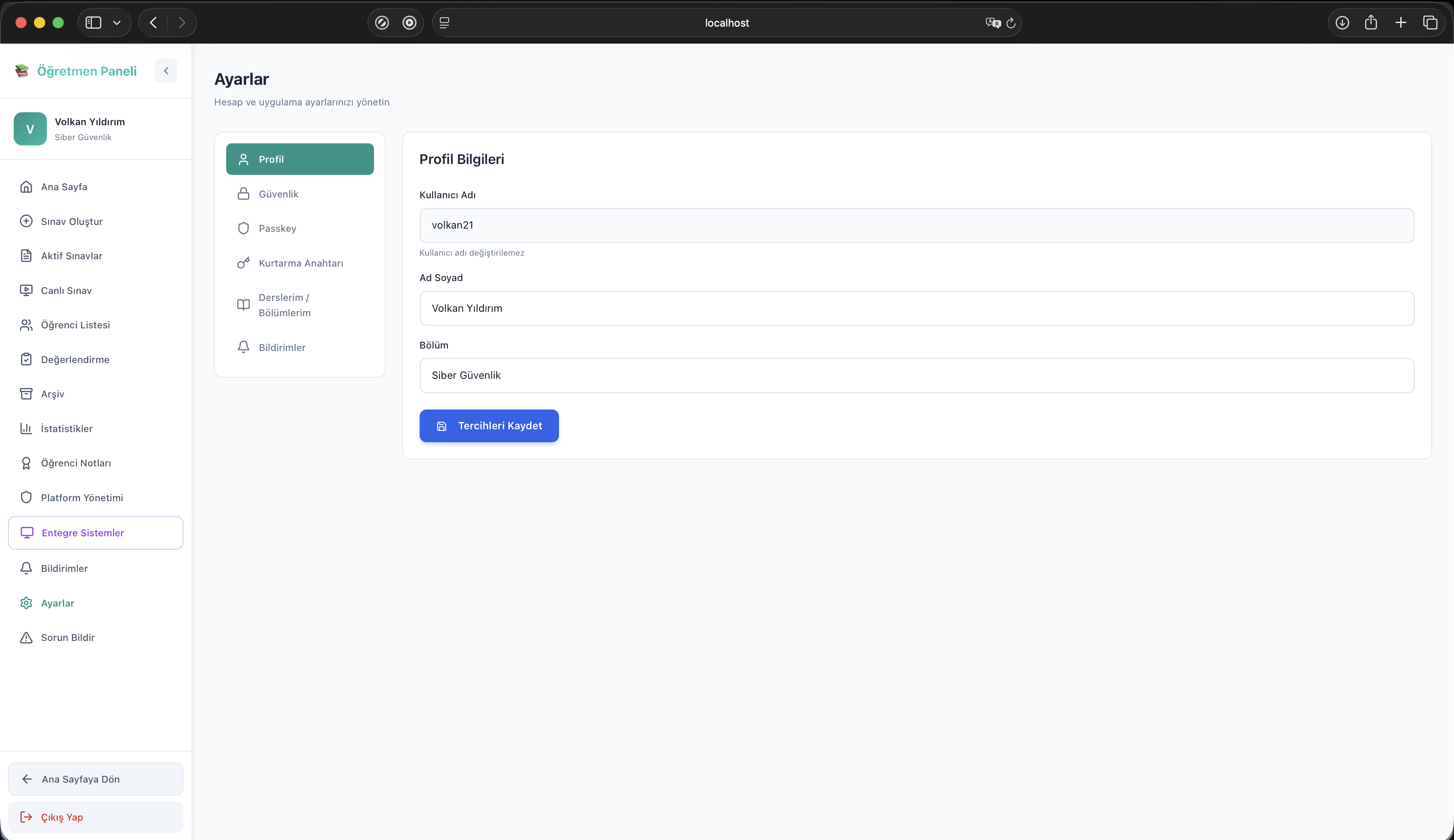
Task: Collapse the Öğretmen Paneli sidebar chevron
Action: [166, 71]
